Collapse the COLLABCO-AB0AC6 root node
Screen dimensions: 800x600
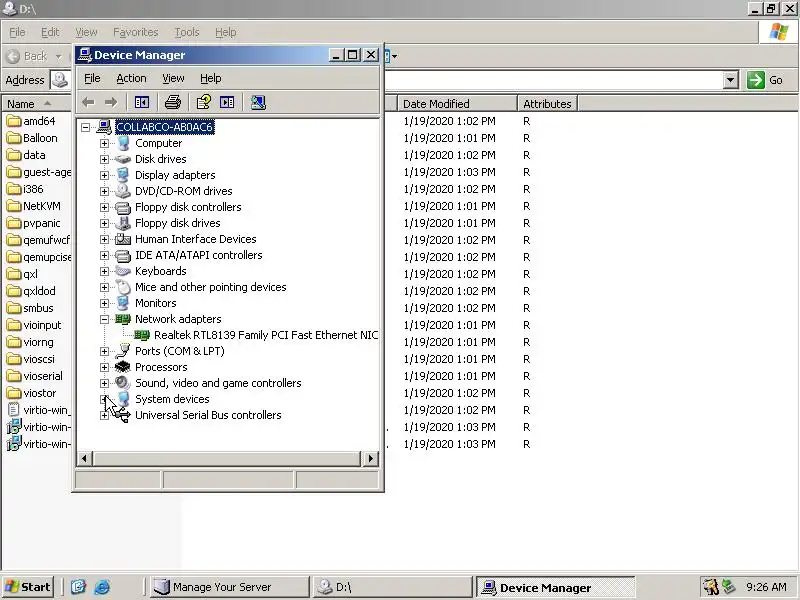tap(86, 127)
